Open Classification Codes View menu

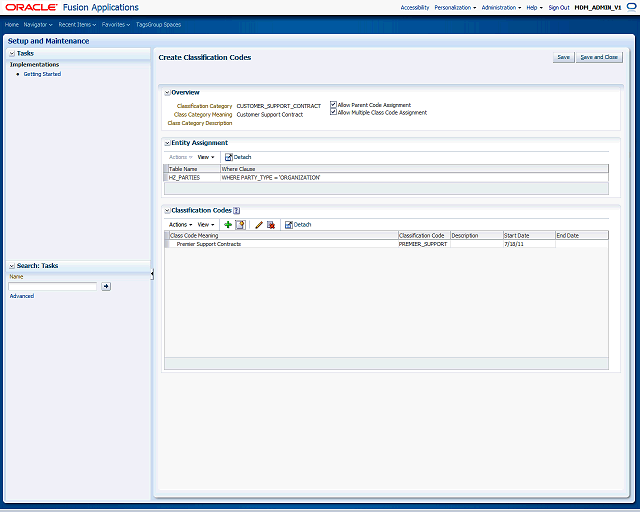206,225
